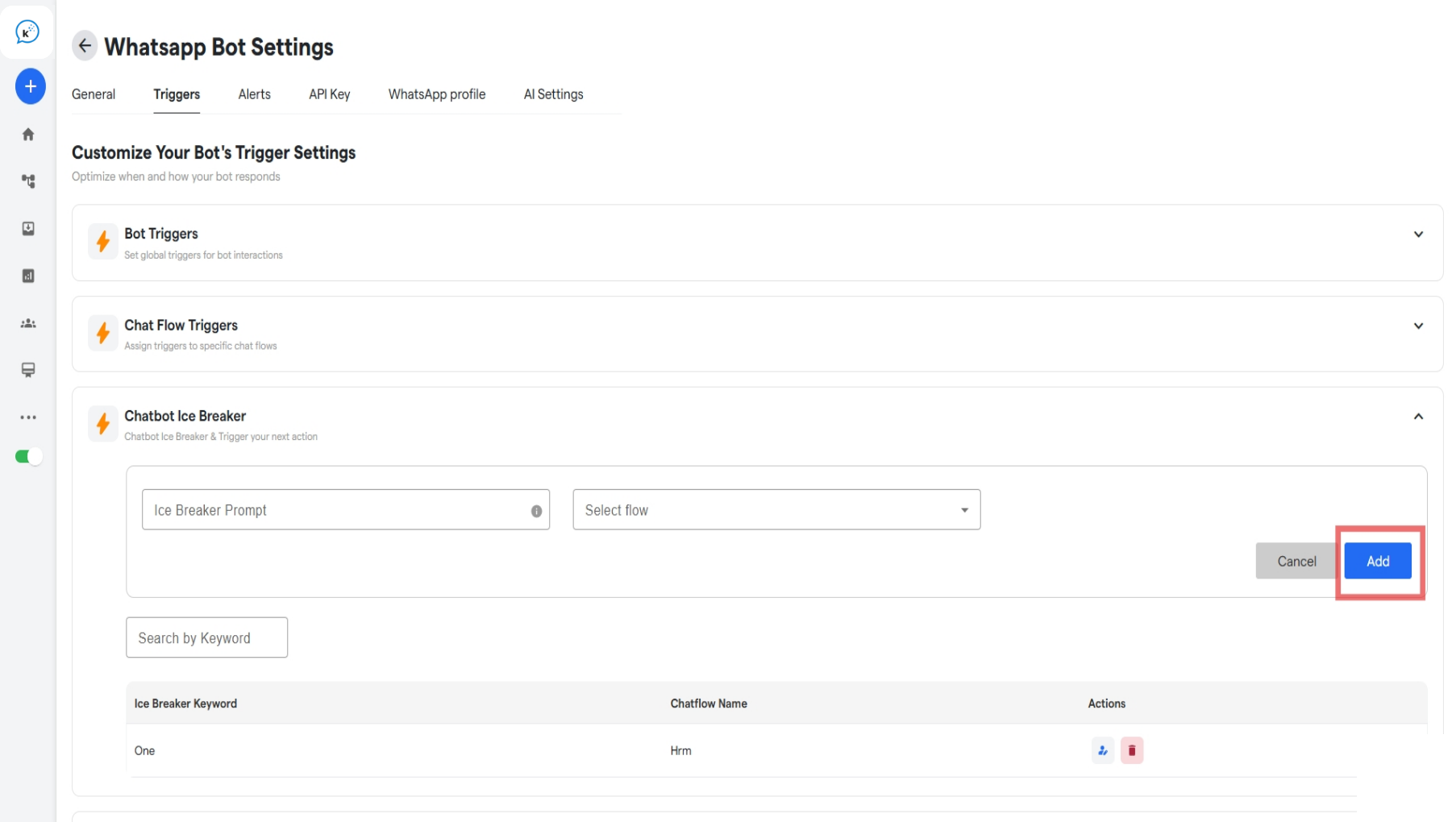Click the Bot Triggers heading text
Screen dimensions: 1456x822
[161, 234]
